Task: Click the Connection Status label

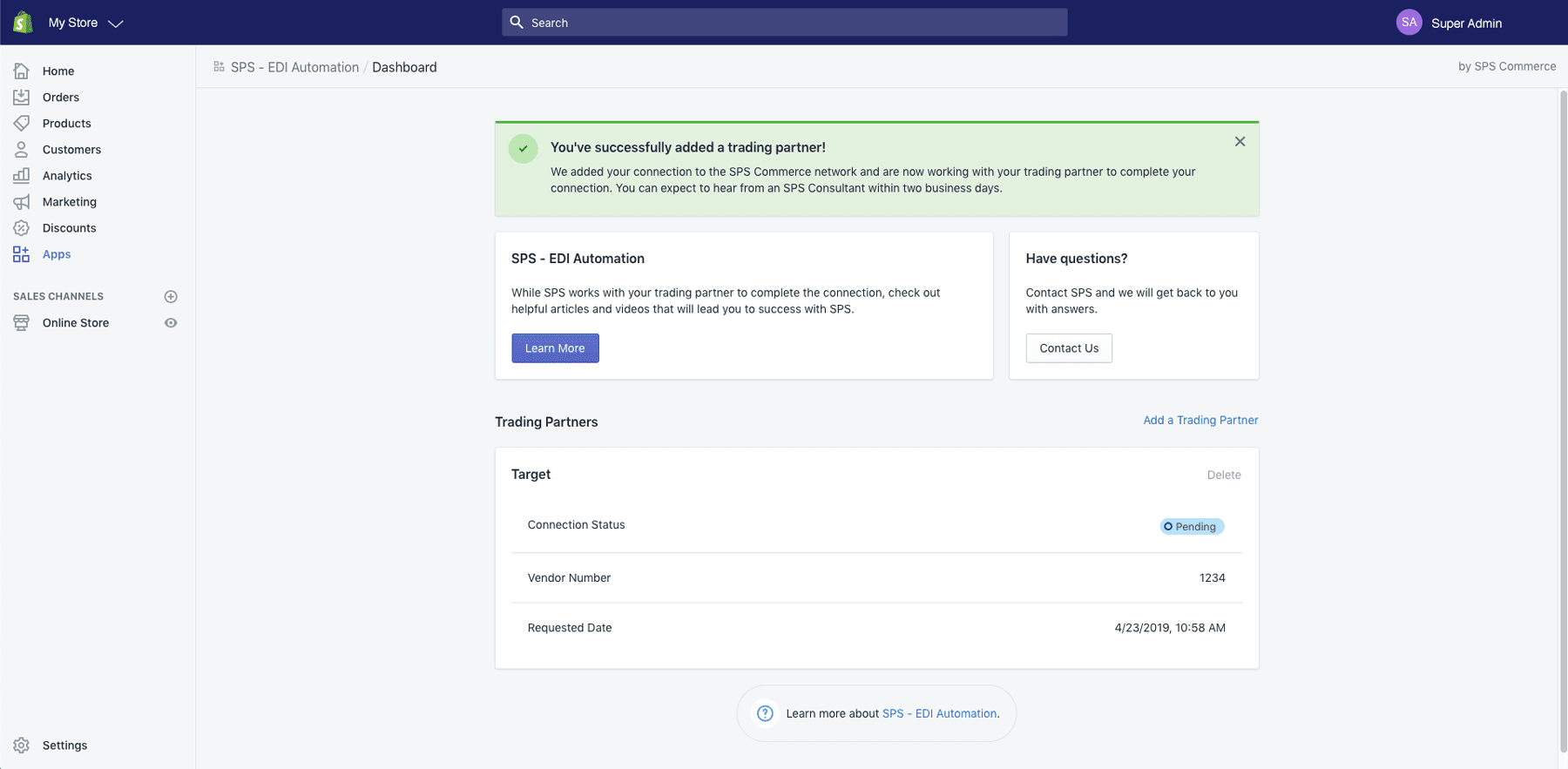Action: [576, 525]
